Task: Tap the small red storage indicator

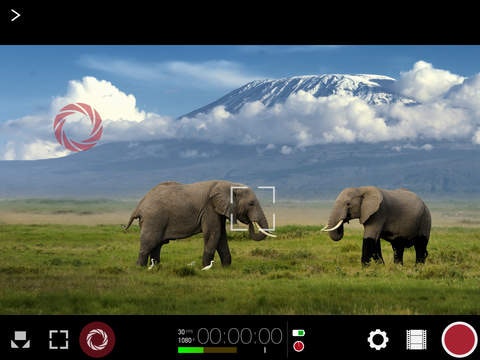Action: pyautogui.click(x=299, y=346)
